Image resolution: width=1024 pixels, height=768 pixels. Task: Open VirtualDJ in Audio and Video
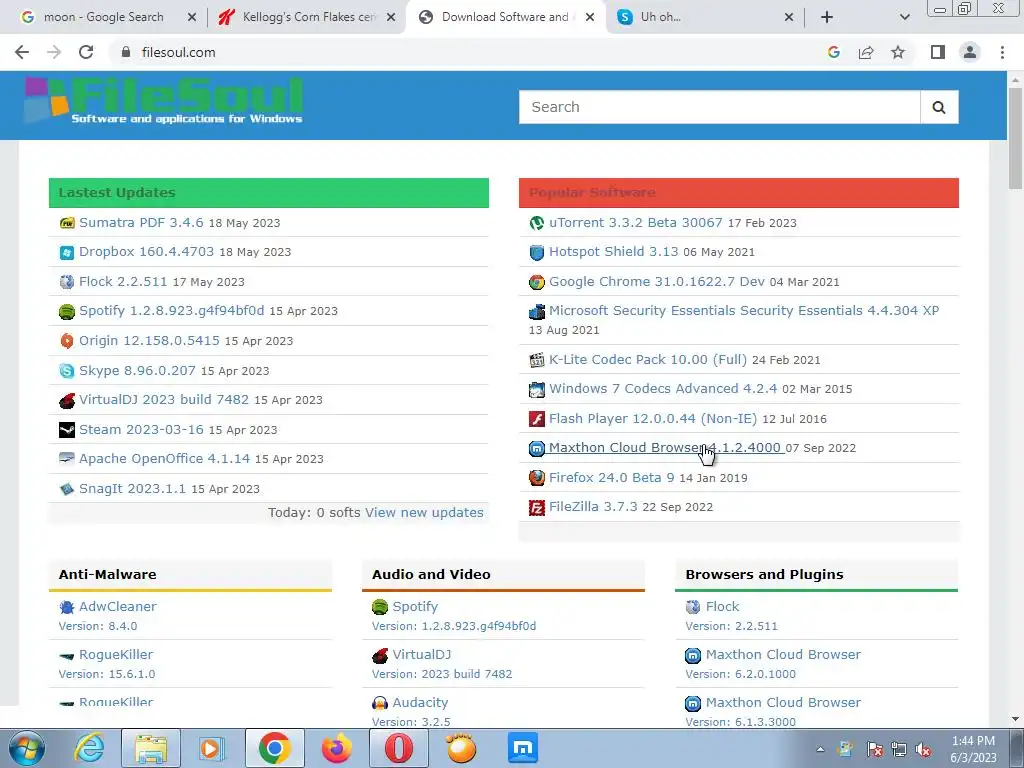point(422,654)
